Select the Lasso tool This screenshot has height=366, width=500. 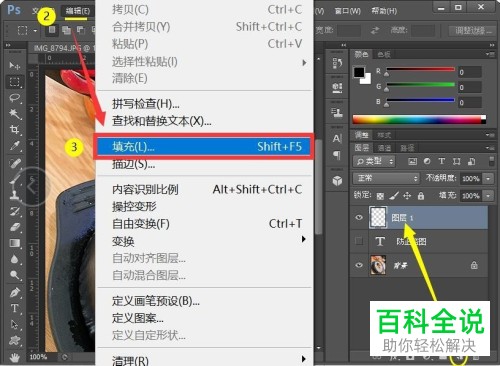point(15,98)
